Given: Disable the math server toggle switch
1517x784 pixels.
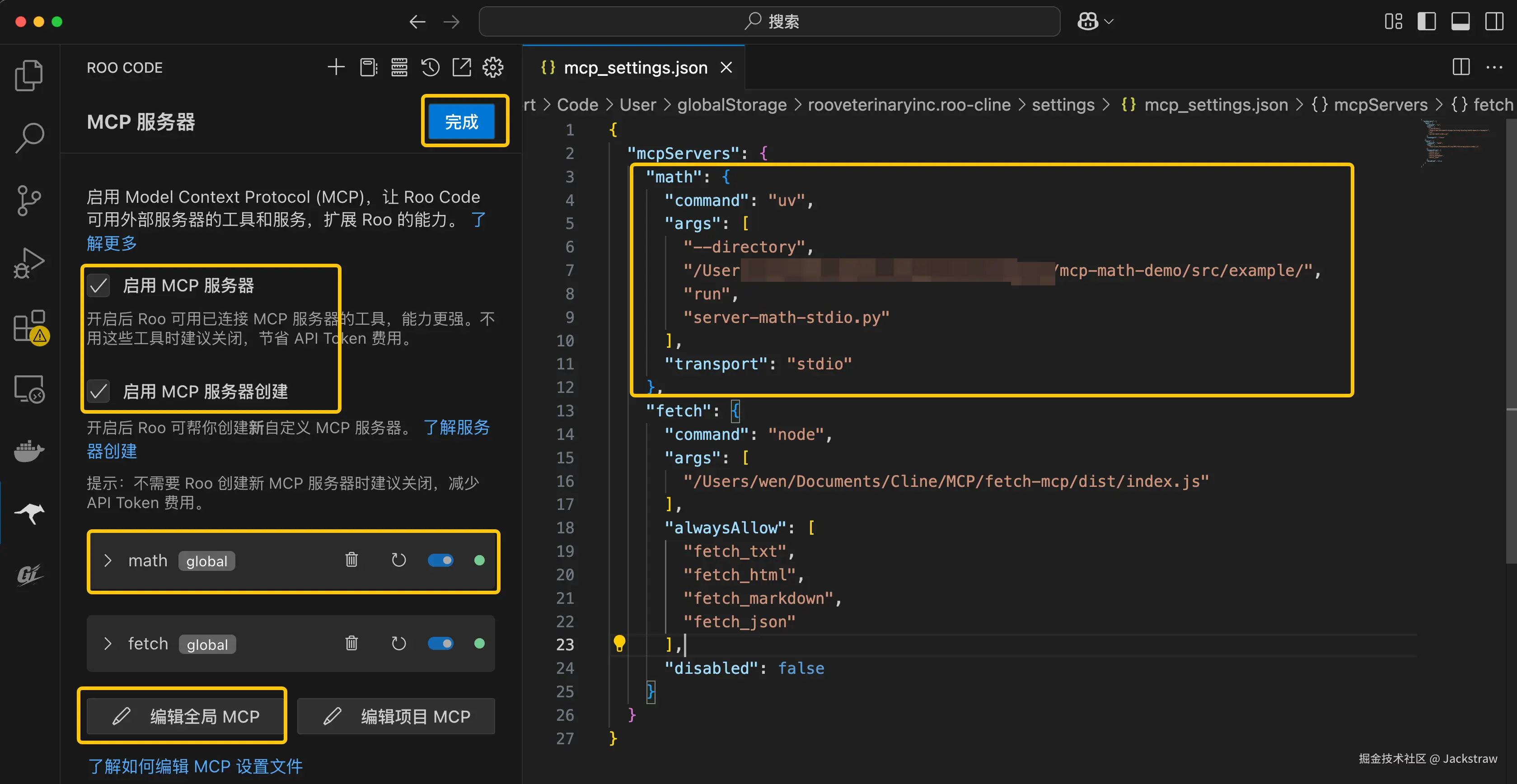Looking at the screenshot, I should pyautogui.click(x=440, y=560).
